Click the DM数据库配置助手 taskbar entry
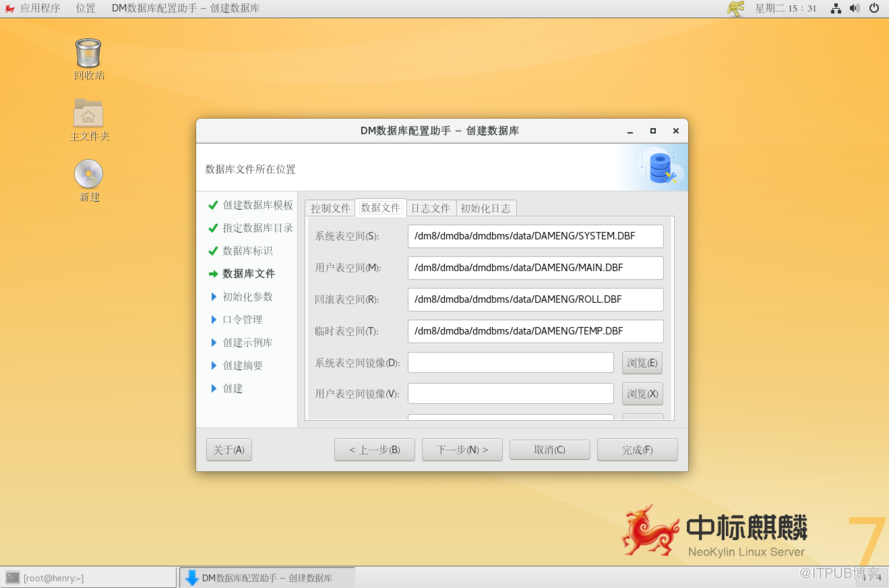 (x=267, y=578)
